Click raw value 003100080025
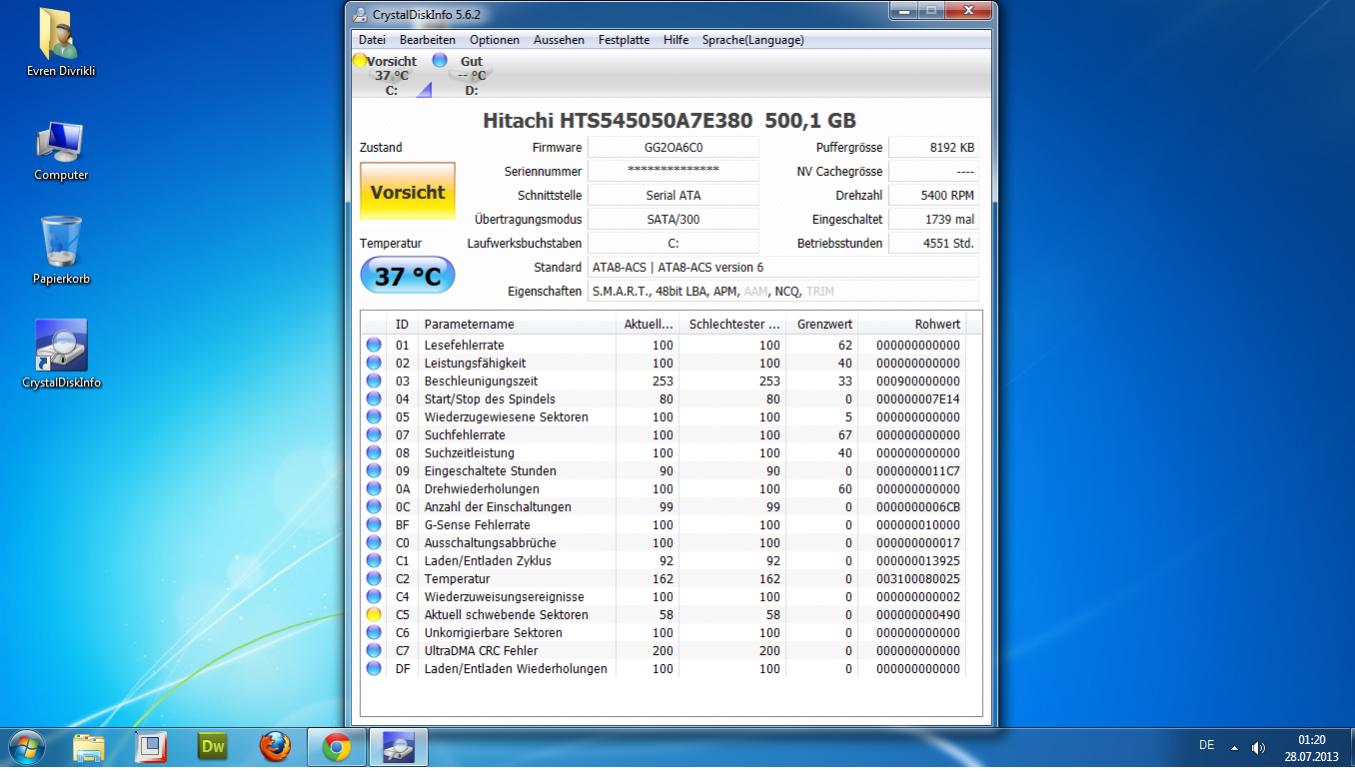This screenshot has width=1355, height=771. point(918,579)
